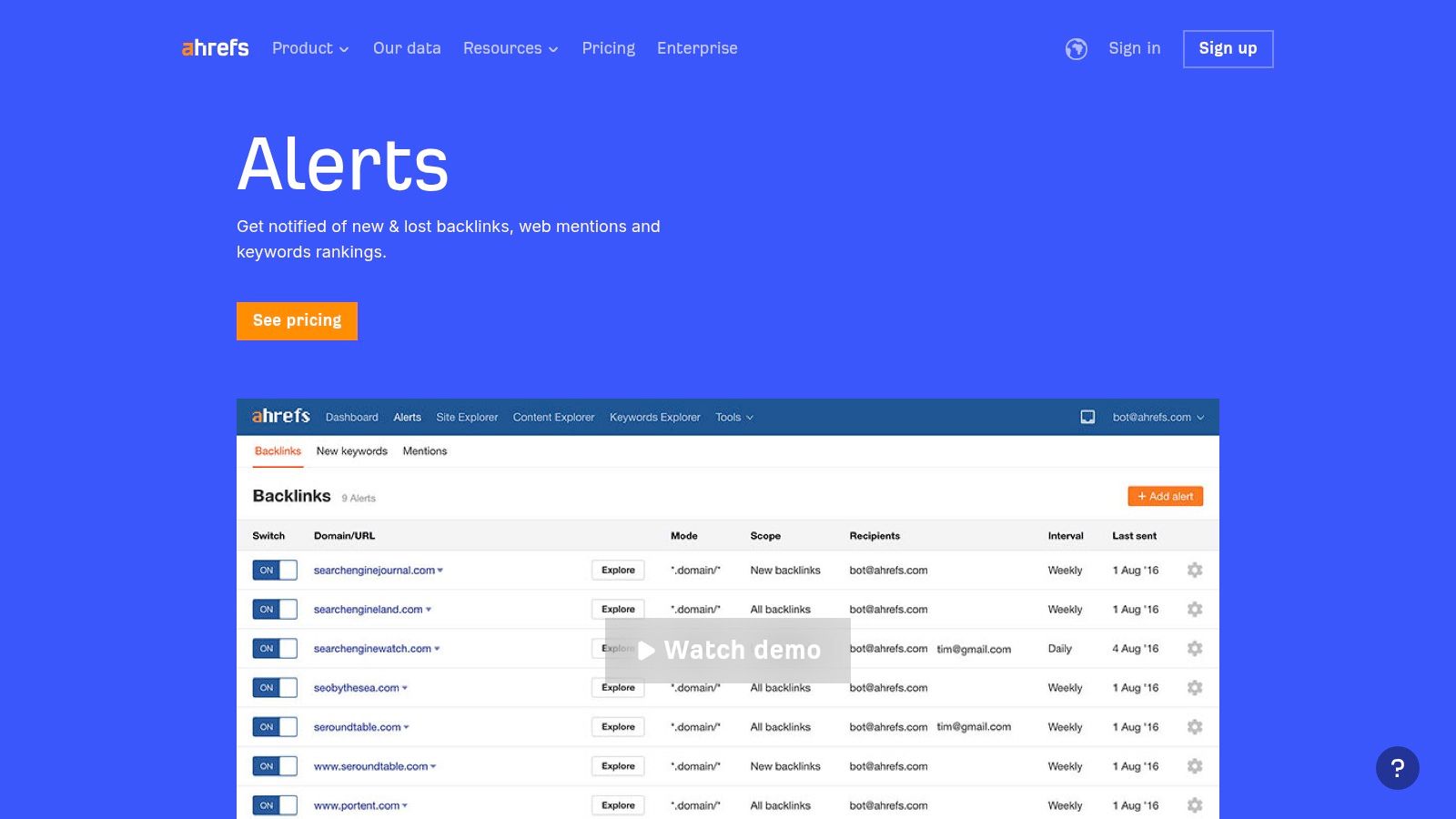The height and width of the screenshot is (819, 1456).
Task: Toggle the switch for searchenginewatch.com
Action: pos(273,648)
